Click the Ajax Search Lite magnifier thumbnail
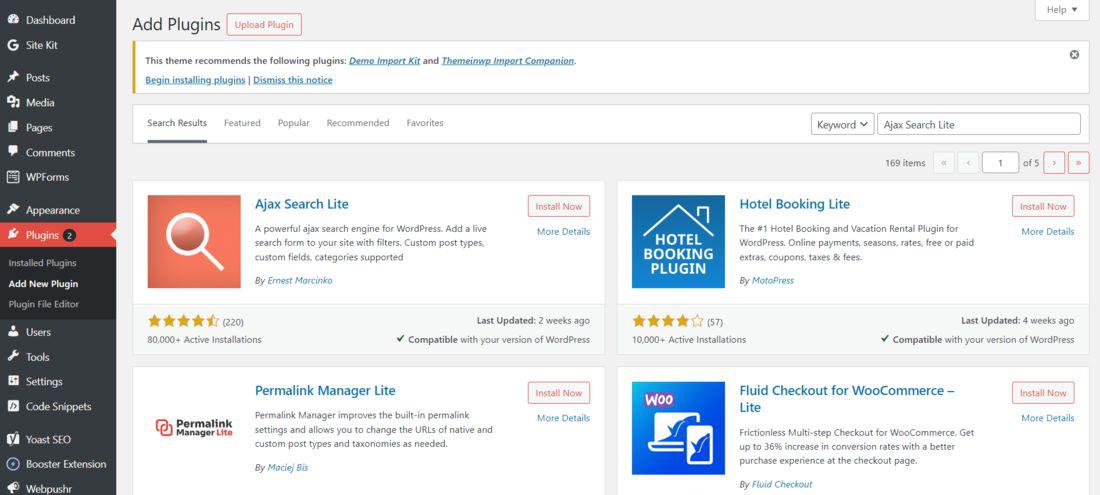This screenshot has width=1100, height=495. [x=193, y=241]
